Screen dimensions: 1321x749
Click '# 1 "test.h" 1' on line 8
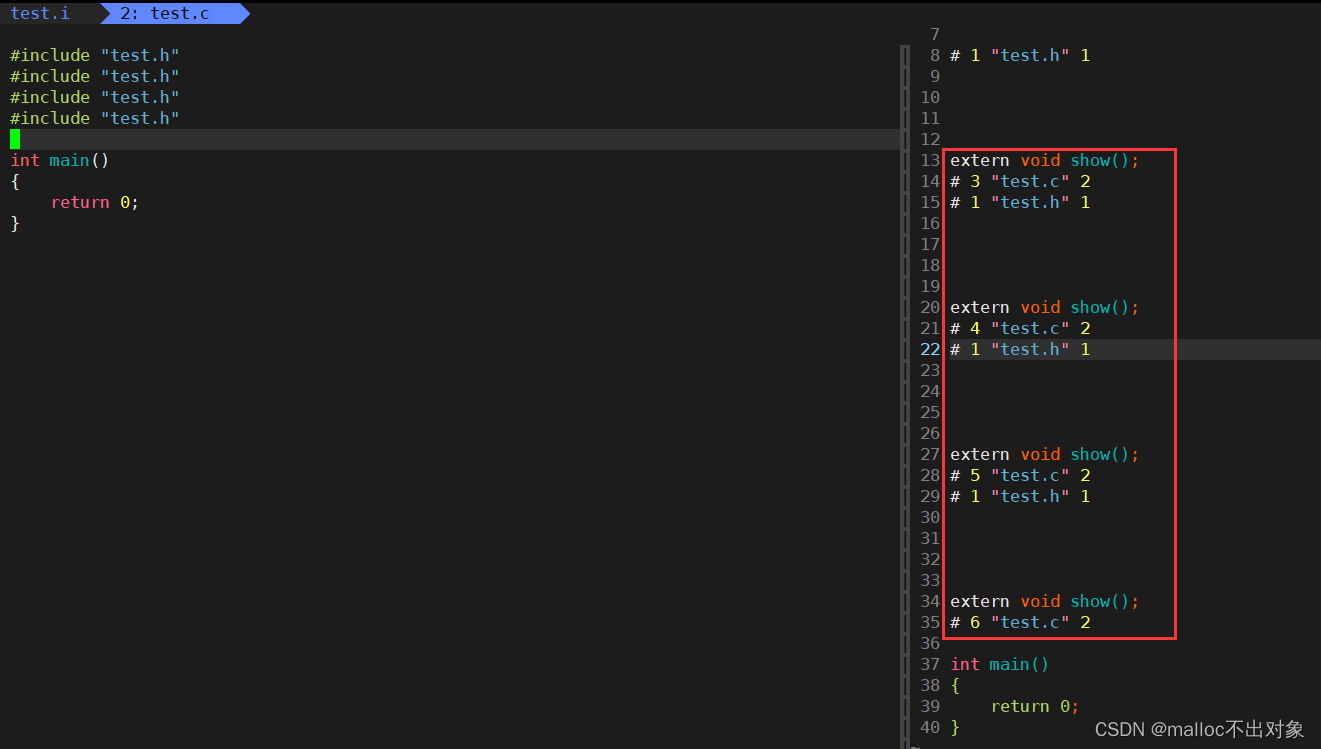(1020, 55)
